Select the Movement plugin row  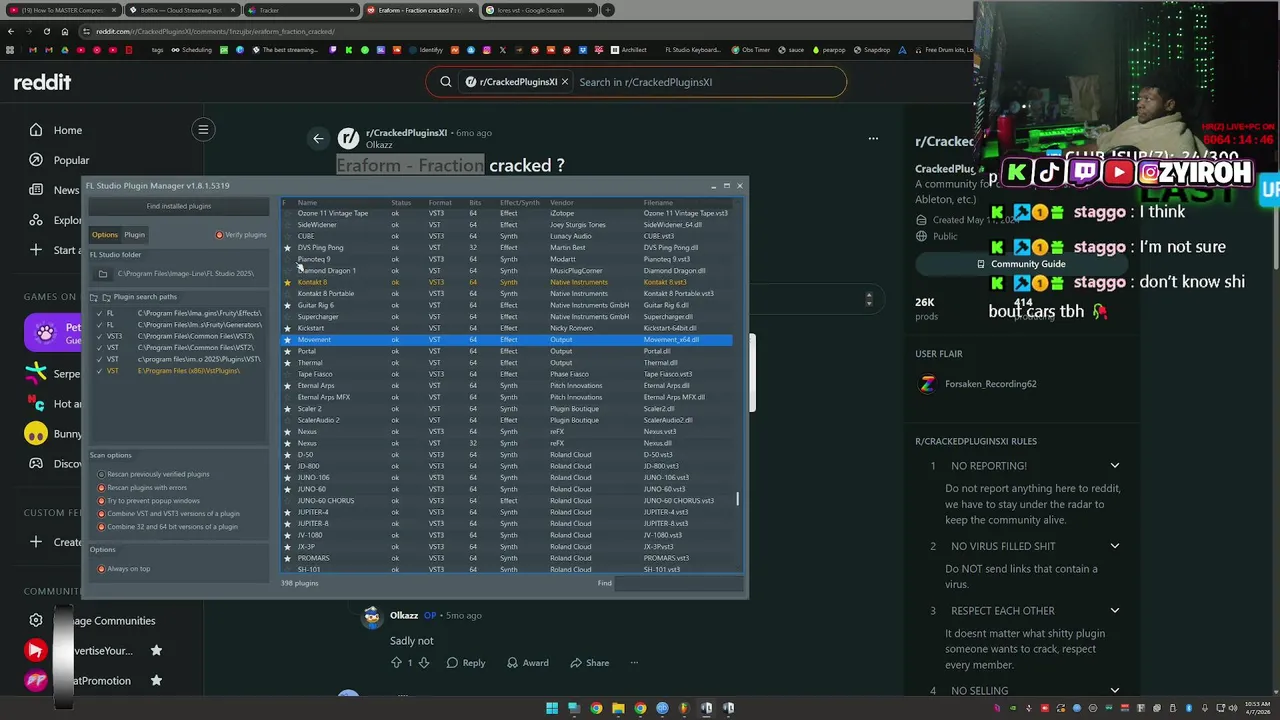tap(508, 340)
